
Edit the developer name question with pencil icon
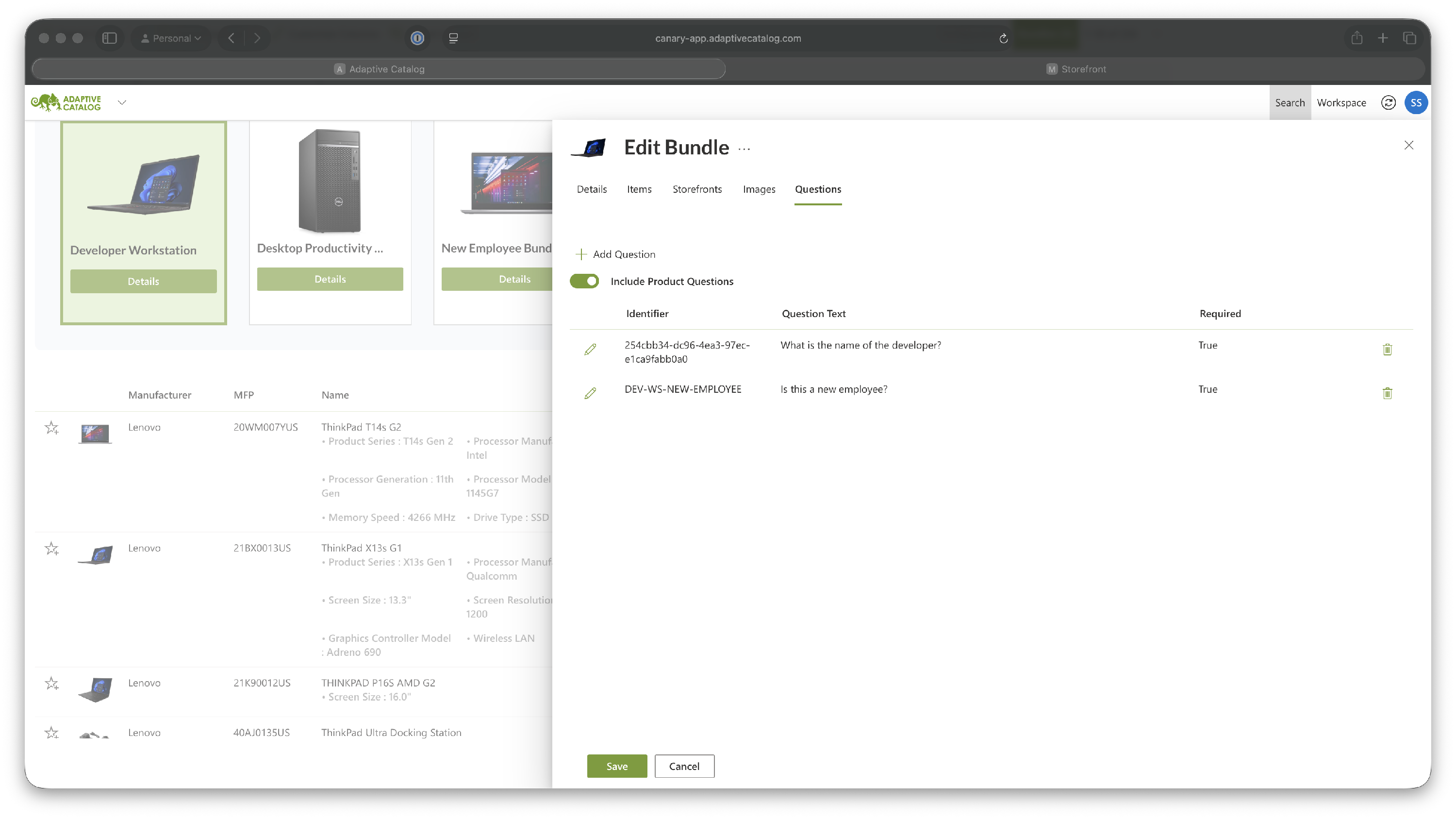coord(590,350)
